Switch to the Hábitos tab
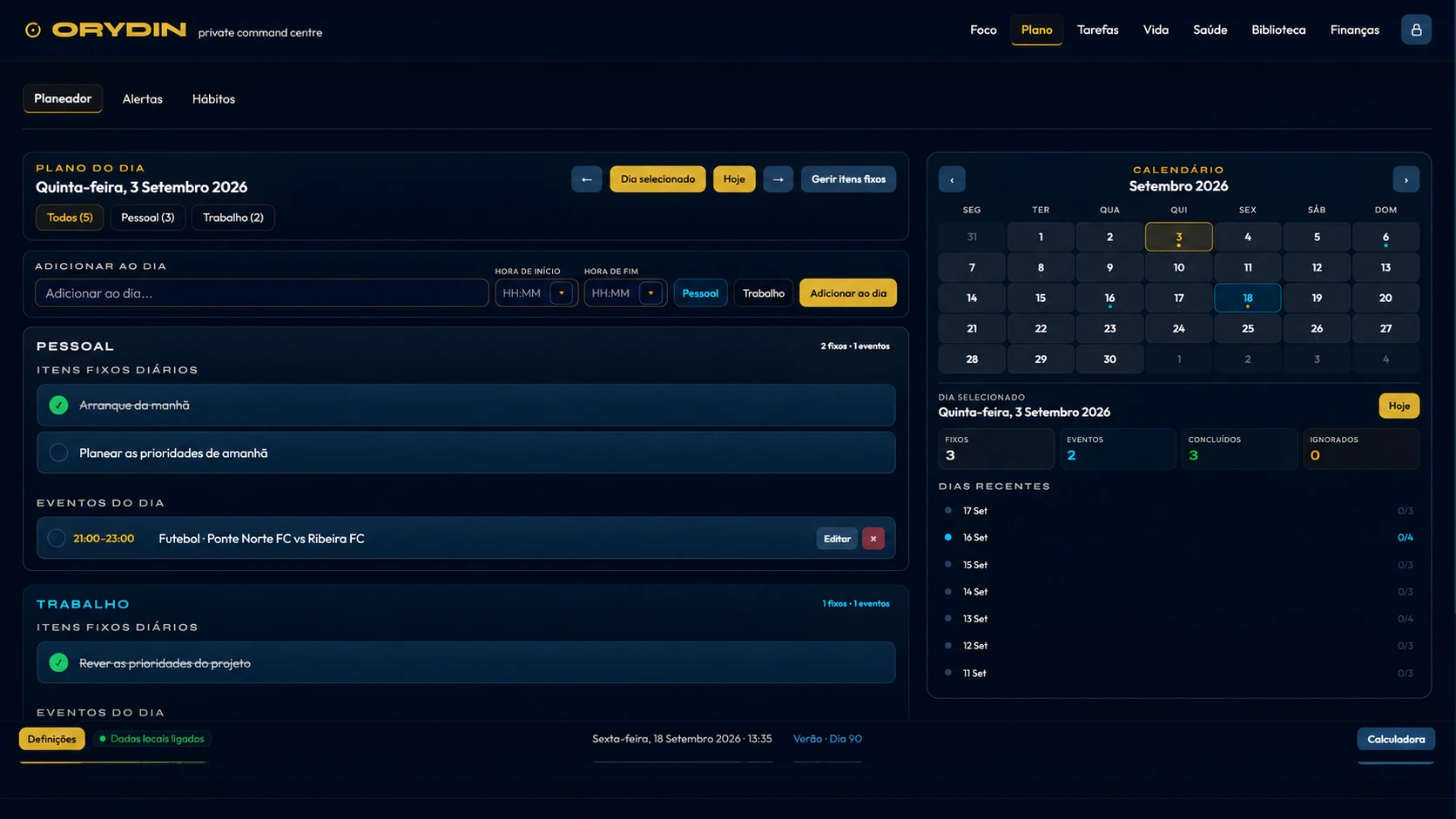Screen dimensions: 1456x819 pos(213,99)
